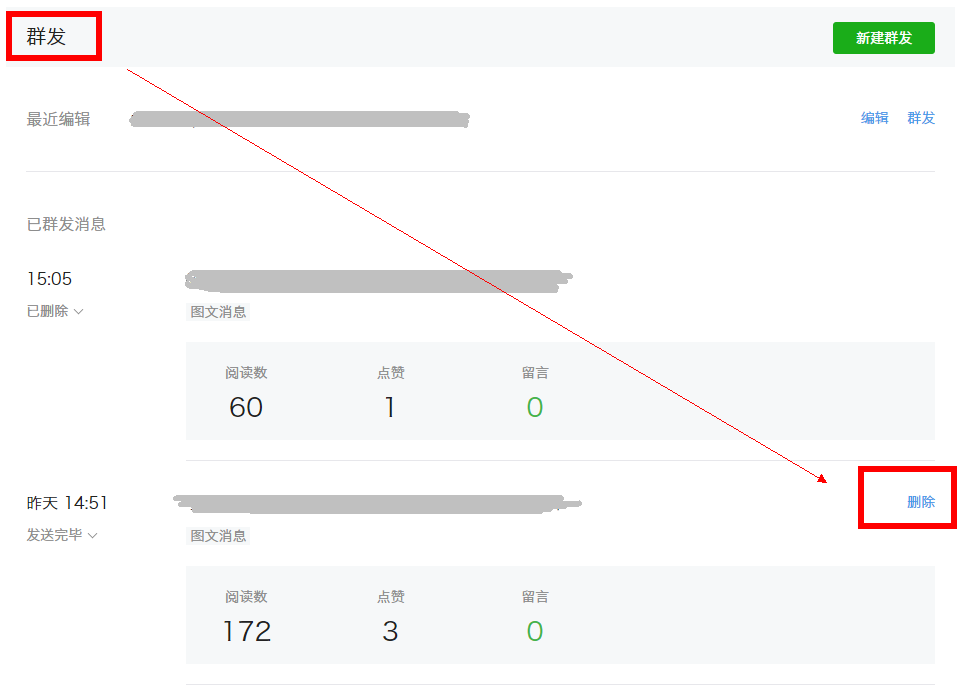The width and height of the screenshot is (973, 696).
Task: Click the 群发 link beside 编辑
Action: point(921,118)
